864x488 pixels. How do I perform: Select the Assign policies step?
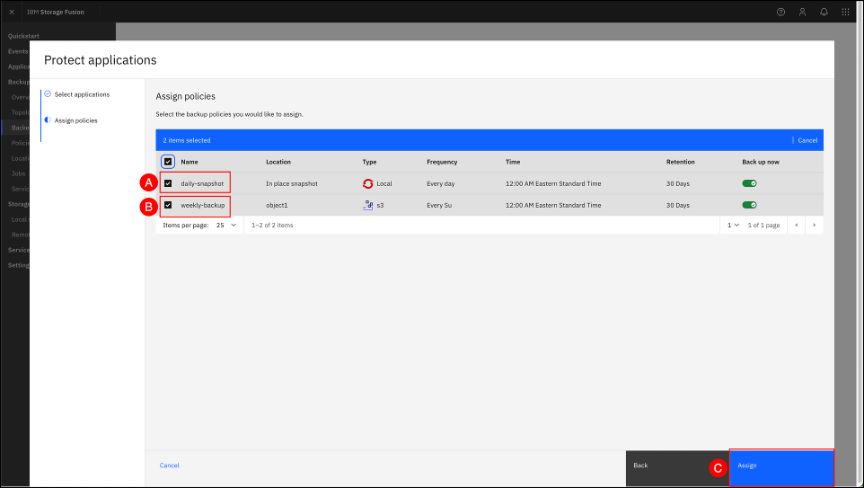pos(76,120)
